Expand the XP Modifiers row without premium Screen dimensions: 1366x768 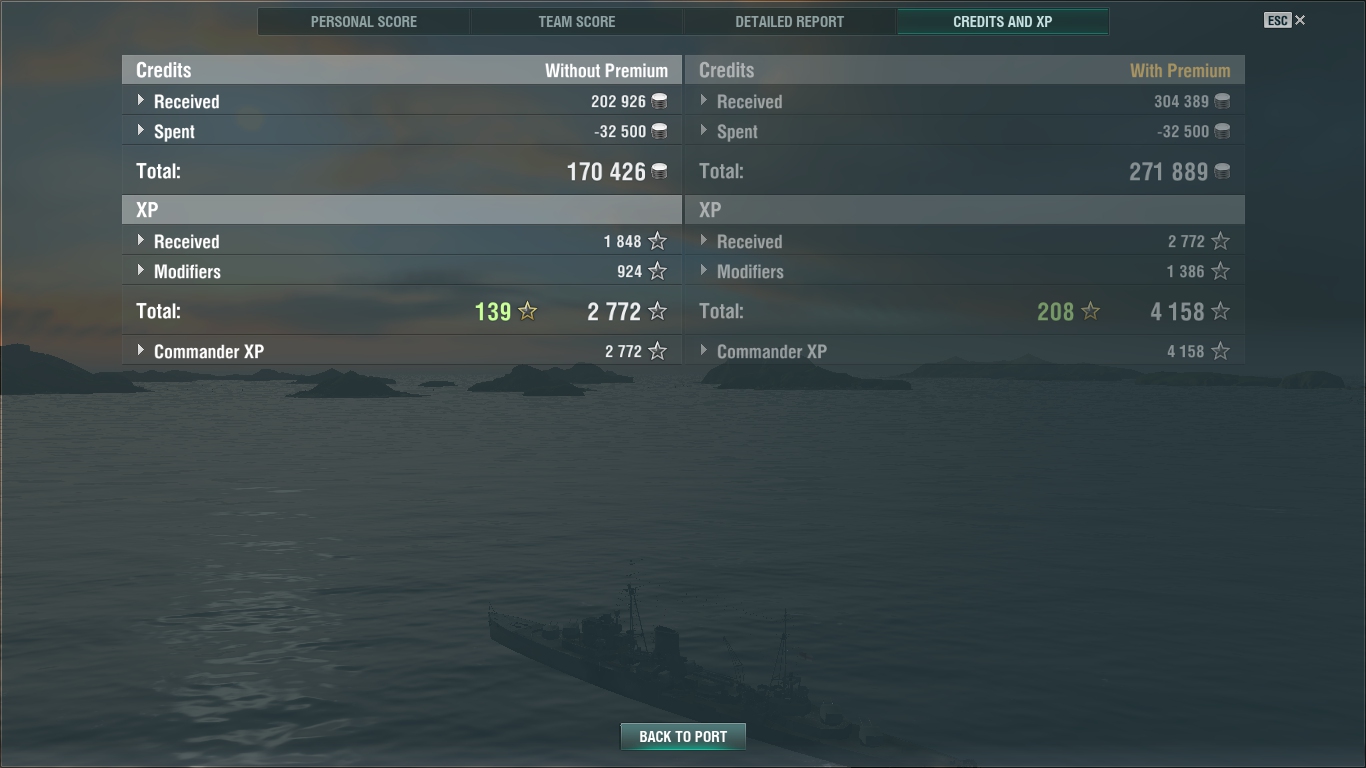point(401,271)
